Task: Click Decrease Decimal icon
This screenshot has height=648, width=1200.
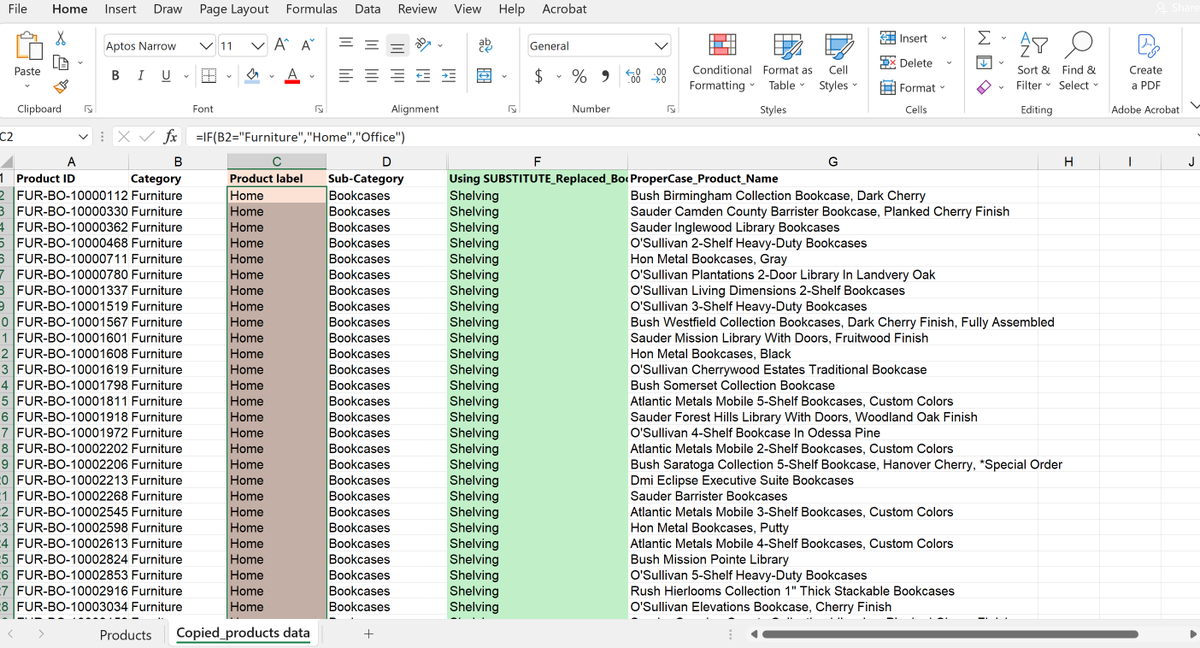Action: [660, 76]
